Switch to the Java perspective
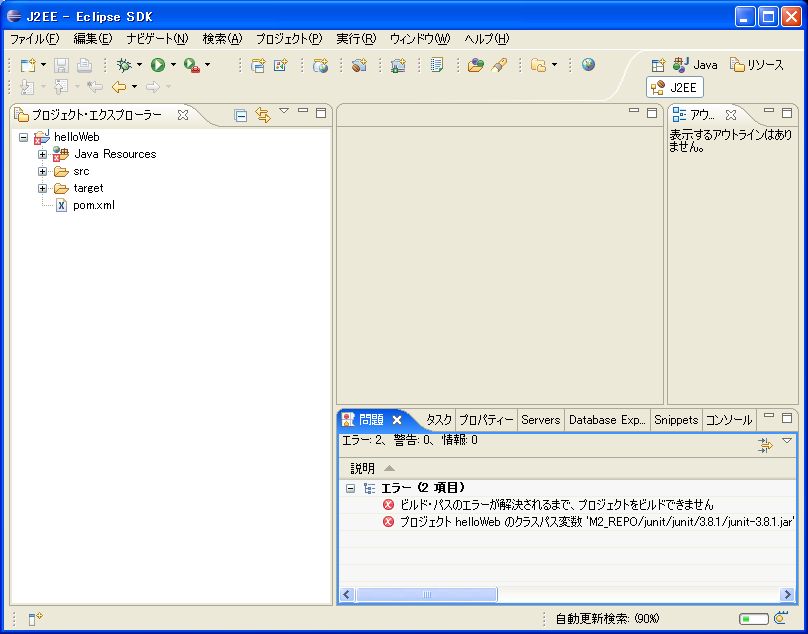 click(696, 65)
